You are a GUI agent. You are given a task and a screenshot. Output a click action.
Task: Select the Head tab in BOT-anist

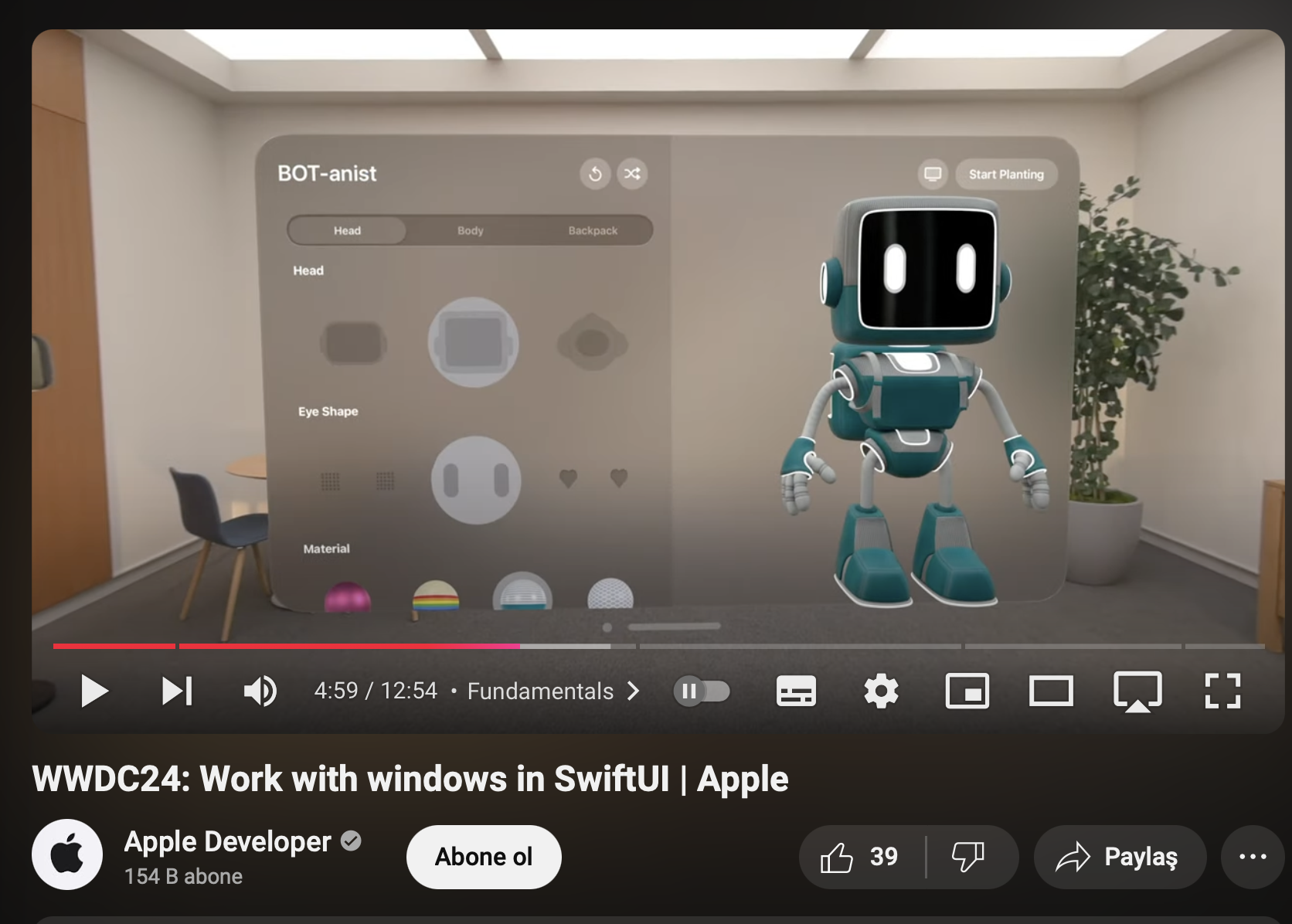pos(347,230)
